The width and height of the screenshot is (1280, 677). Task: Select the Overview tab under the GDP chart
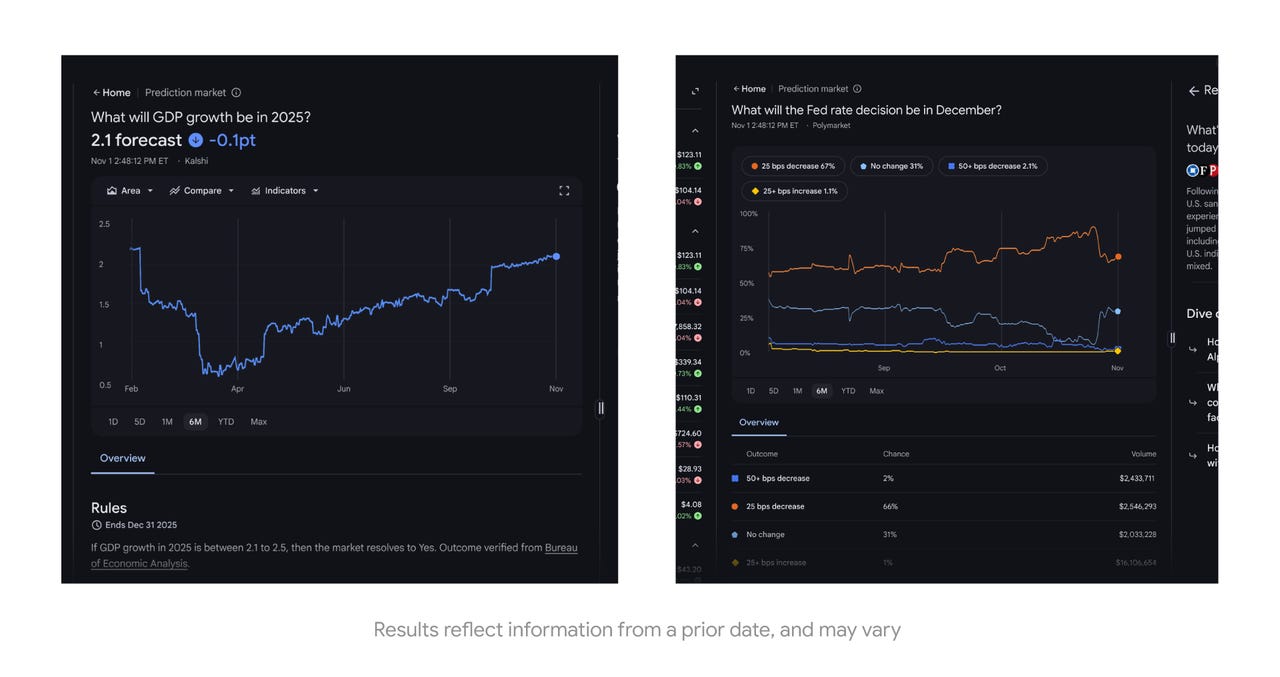[x=122, y=458]
